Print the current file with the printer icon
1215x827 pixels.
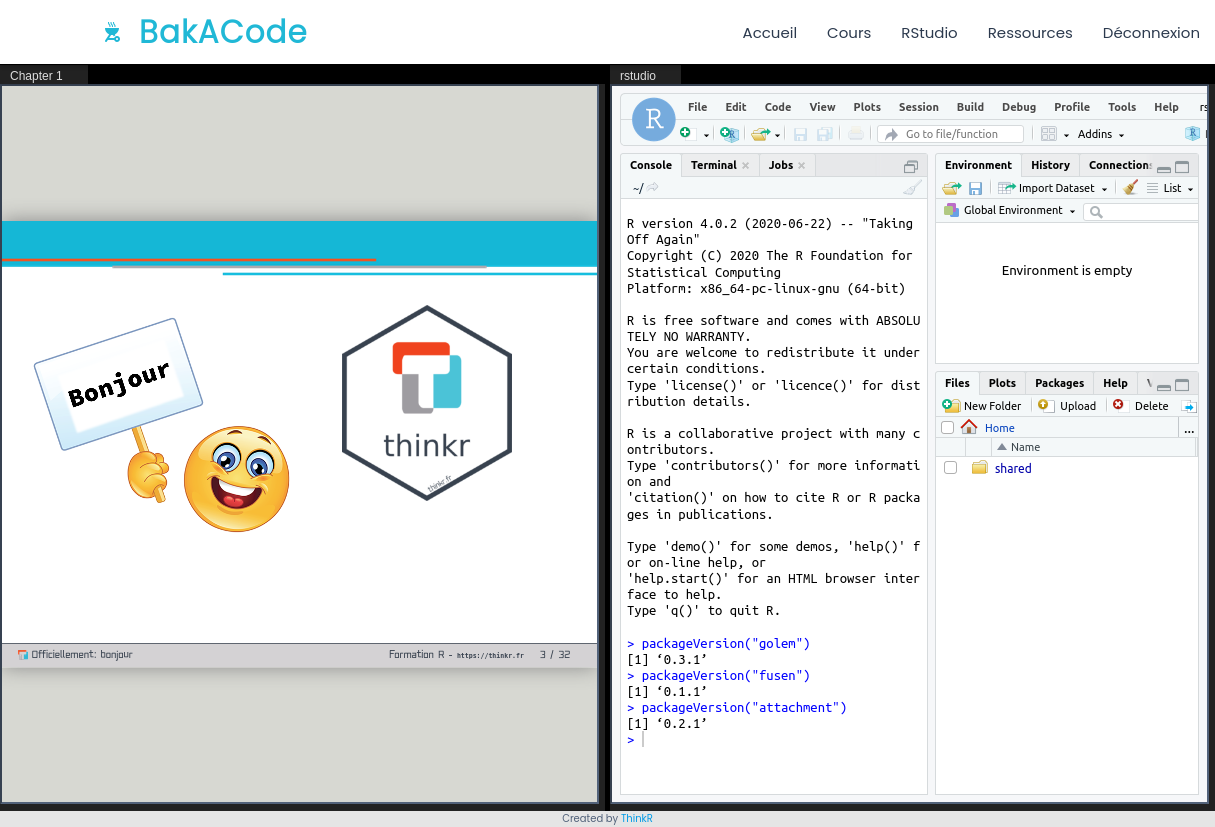[x=856, y=134]
